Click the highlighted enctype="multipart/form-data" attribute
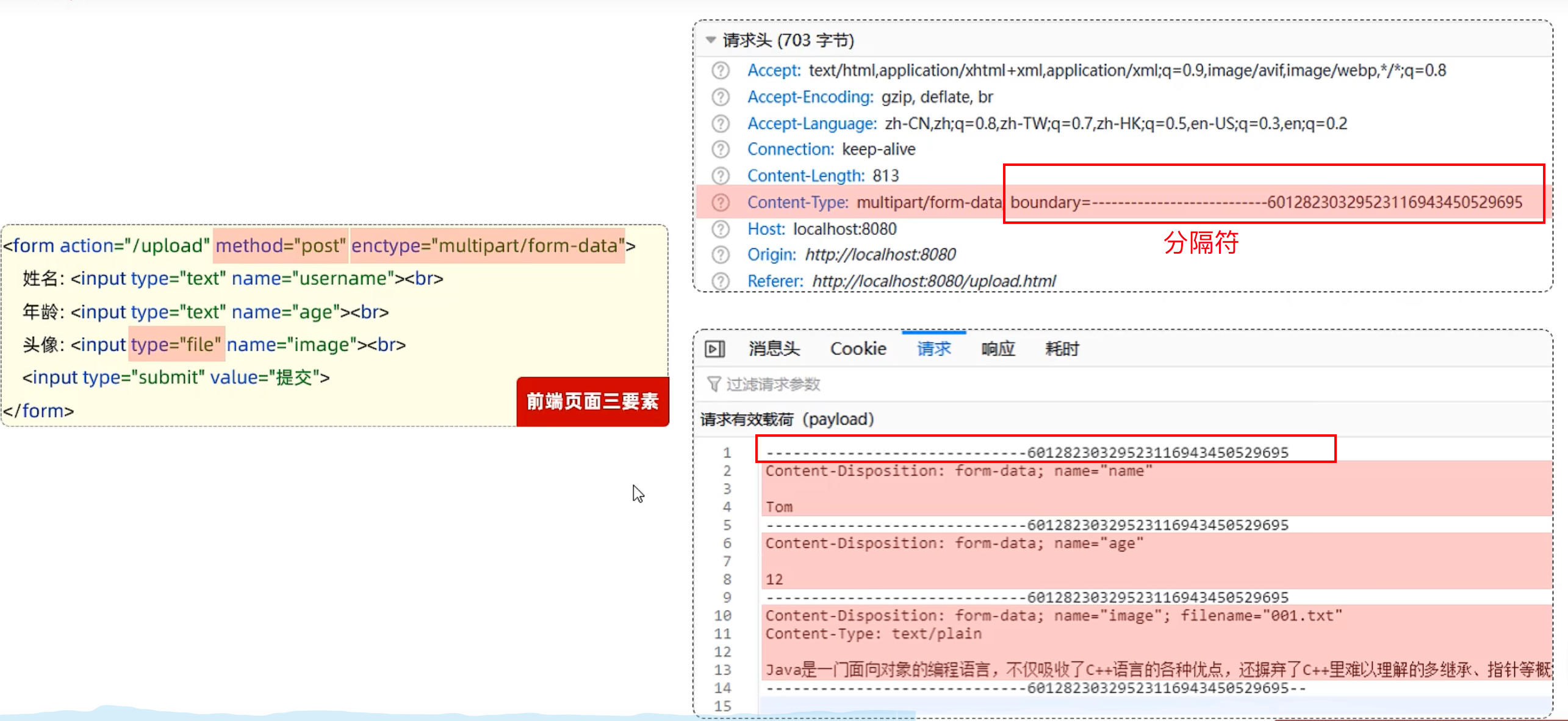The width and height of the screenshot is (1568, 721). pyautogui.click(x=487, y=246)
